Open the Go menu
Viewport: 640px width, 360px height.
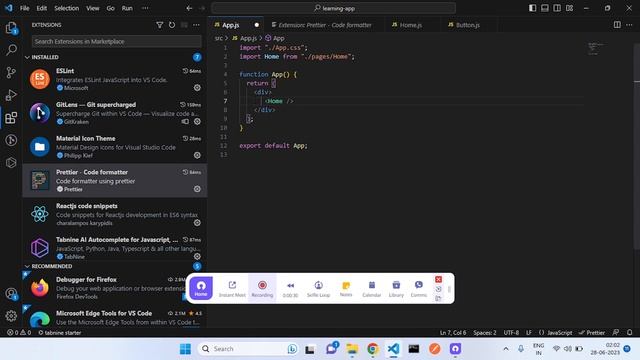coord(111,8)
